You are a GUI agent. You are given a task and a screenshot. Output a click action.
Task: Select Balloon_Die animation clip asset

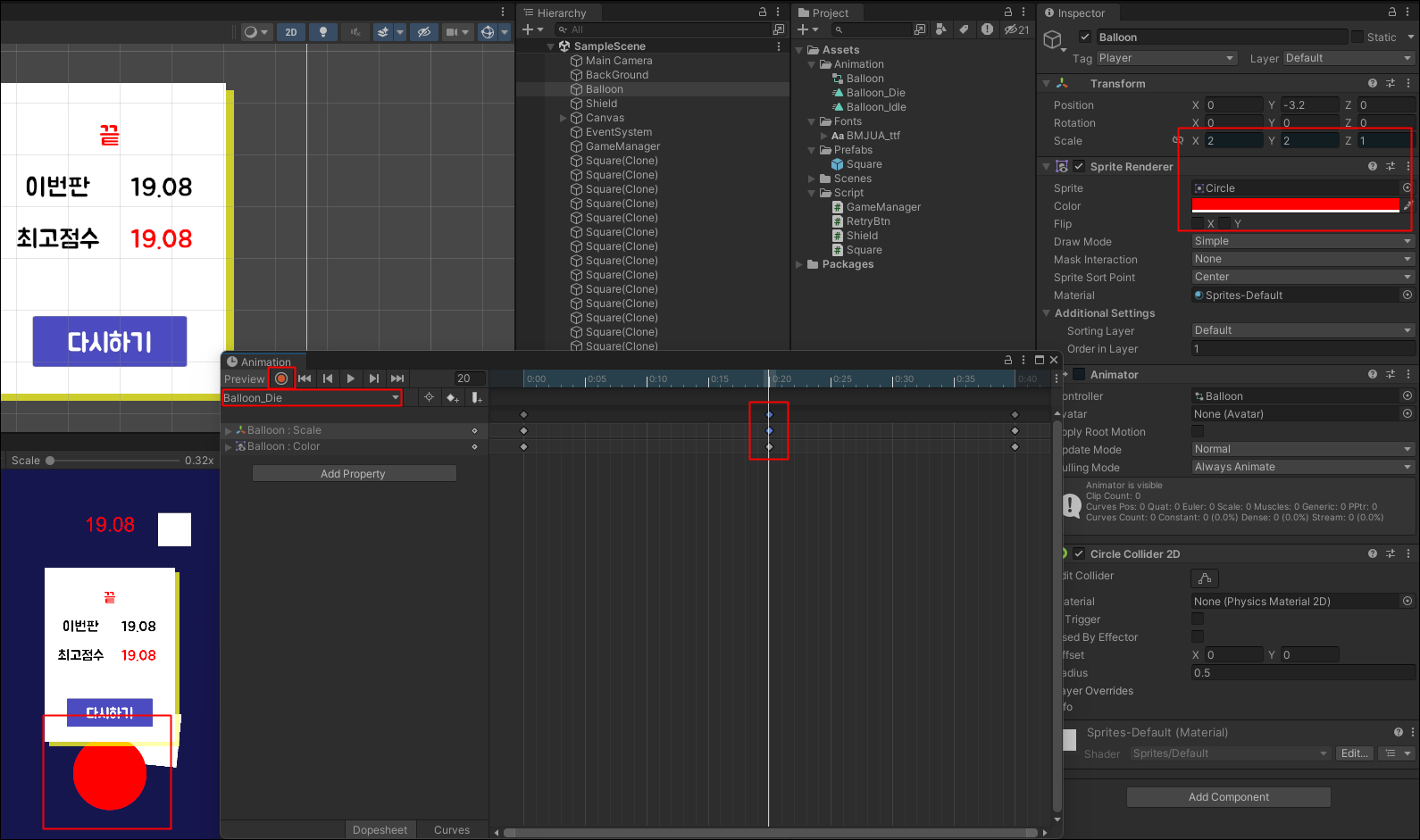tap(875, 93)
